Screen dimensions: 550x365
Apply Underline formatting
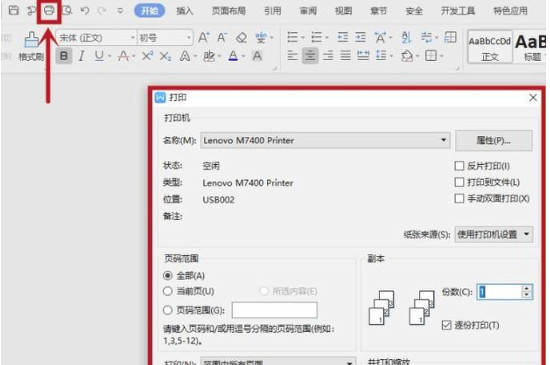99,56
